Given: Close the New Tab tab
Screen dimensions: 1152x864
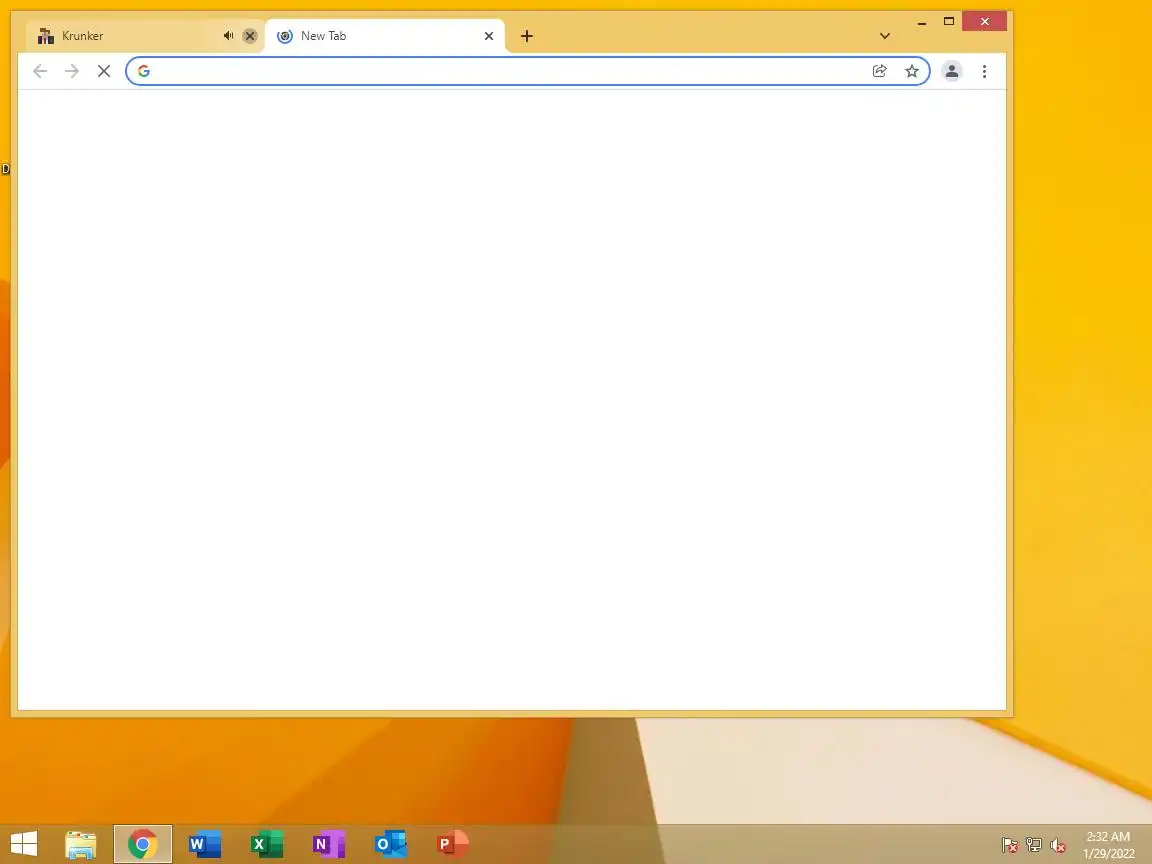Looking at the screenshot, I should coord(489,36).
